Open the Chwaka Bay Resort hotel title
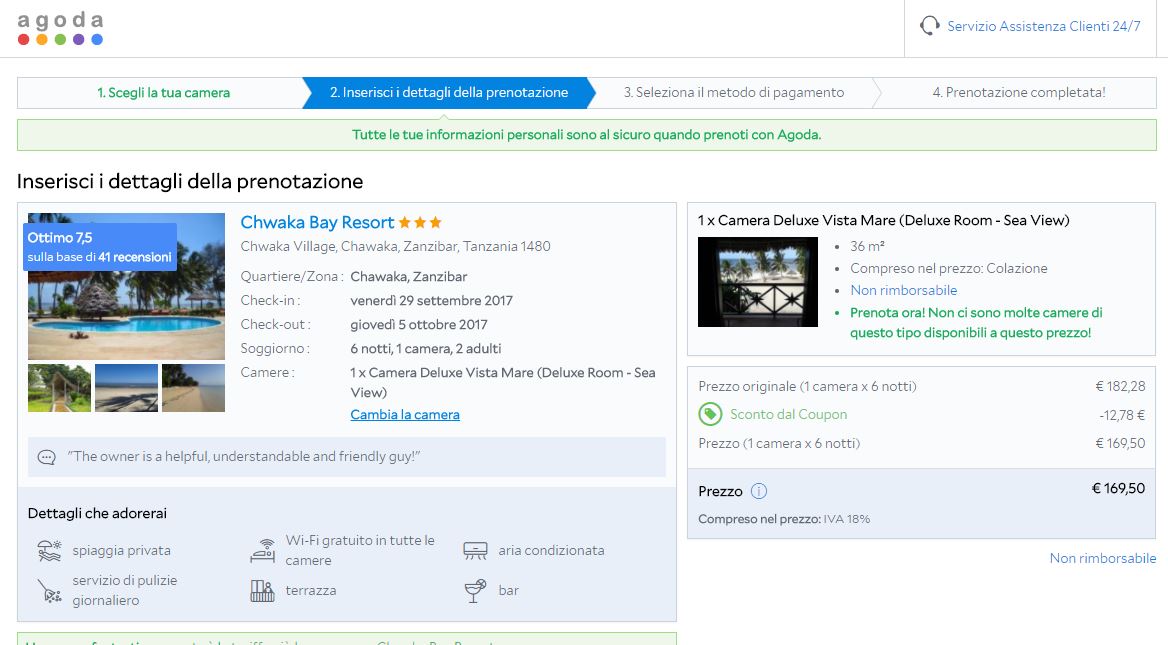Image resolution: width=1168 pixels, height=645 pixels. 317,222
